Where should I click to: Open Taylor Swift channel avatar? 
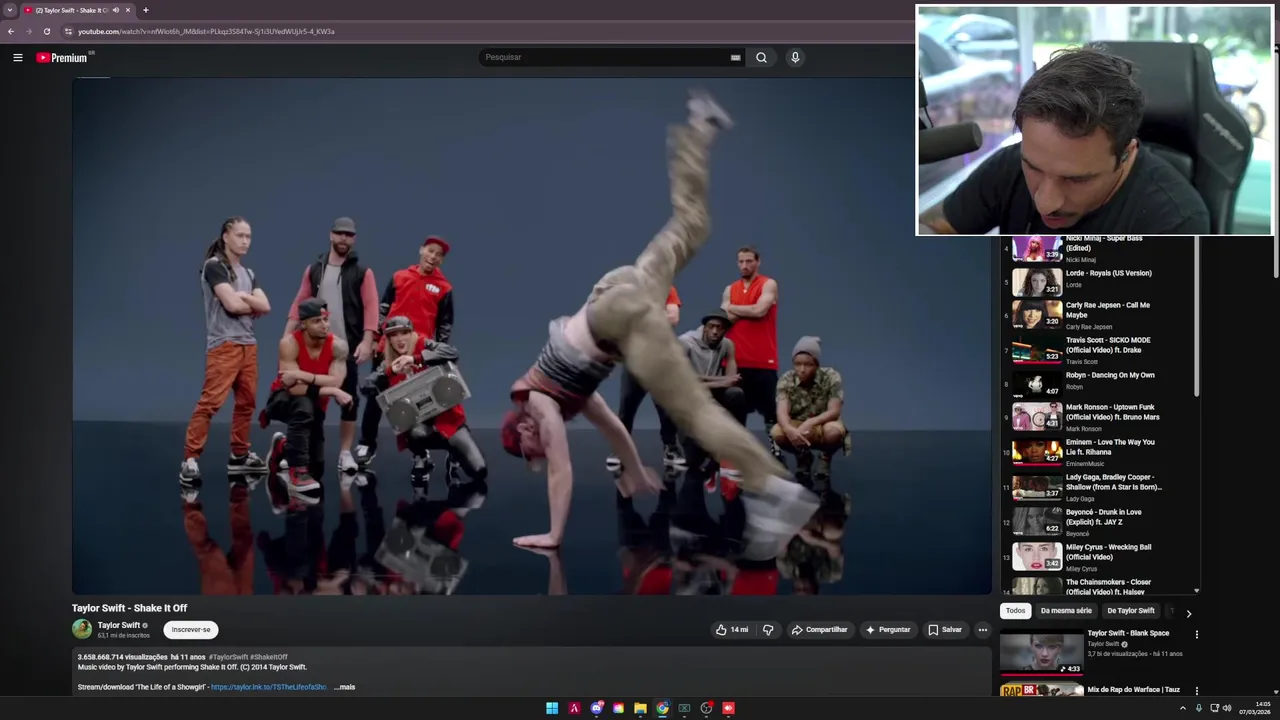pos(82,629)
